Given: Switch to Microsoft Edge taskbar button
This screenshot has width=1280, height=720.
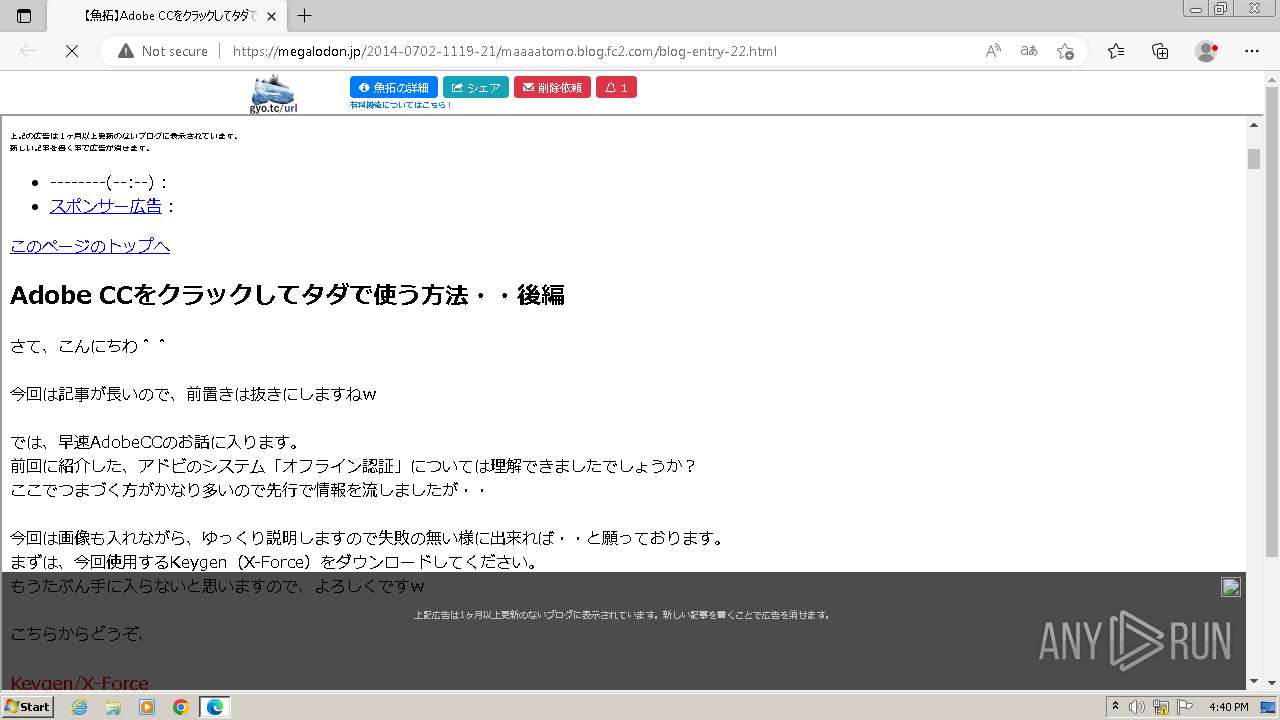Looking at the screenshot, I should tap(215, 707).
